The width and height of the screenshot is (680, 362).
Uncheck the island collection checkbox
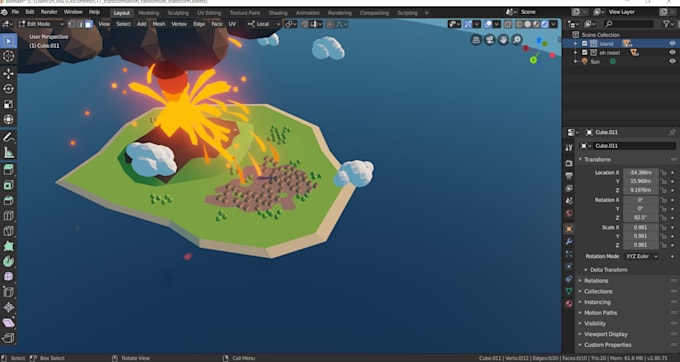click(x=585, y=43)
